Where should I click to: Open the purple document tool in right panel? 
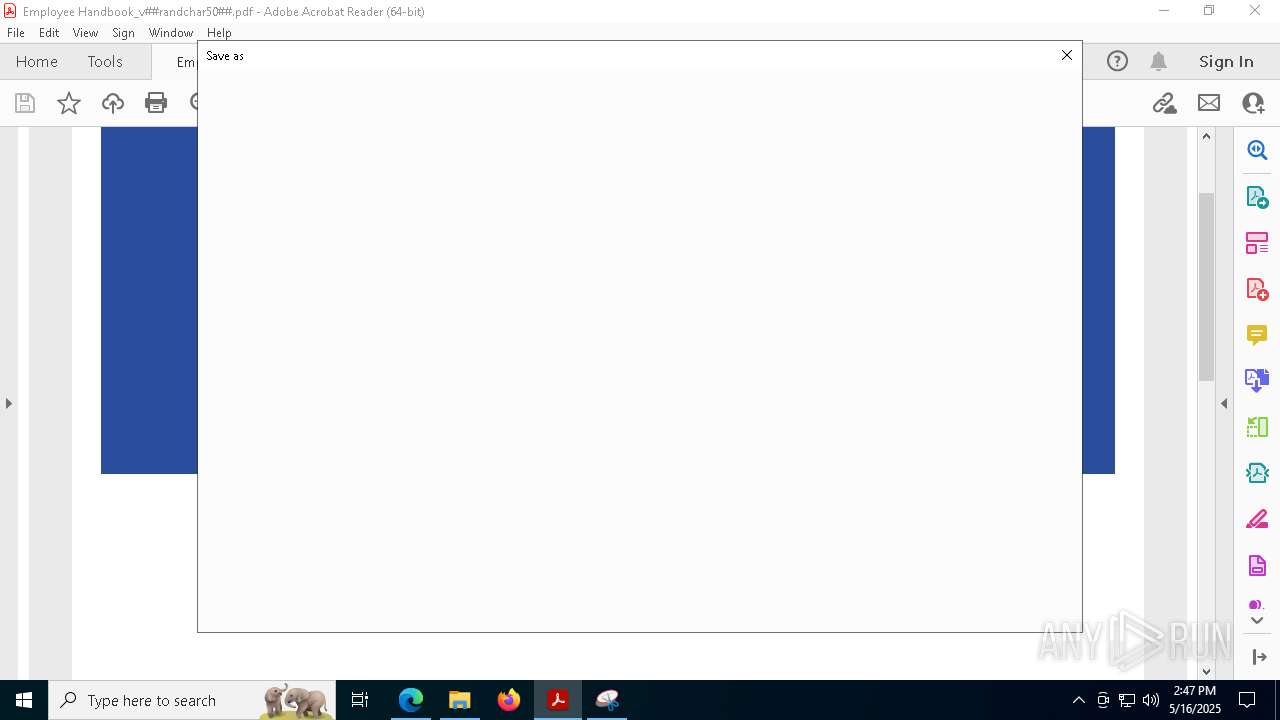coord(1257,565)
